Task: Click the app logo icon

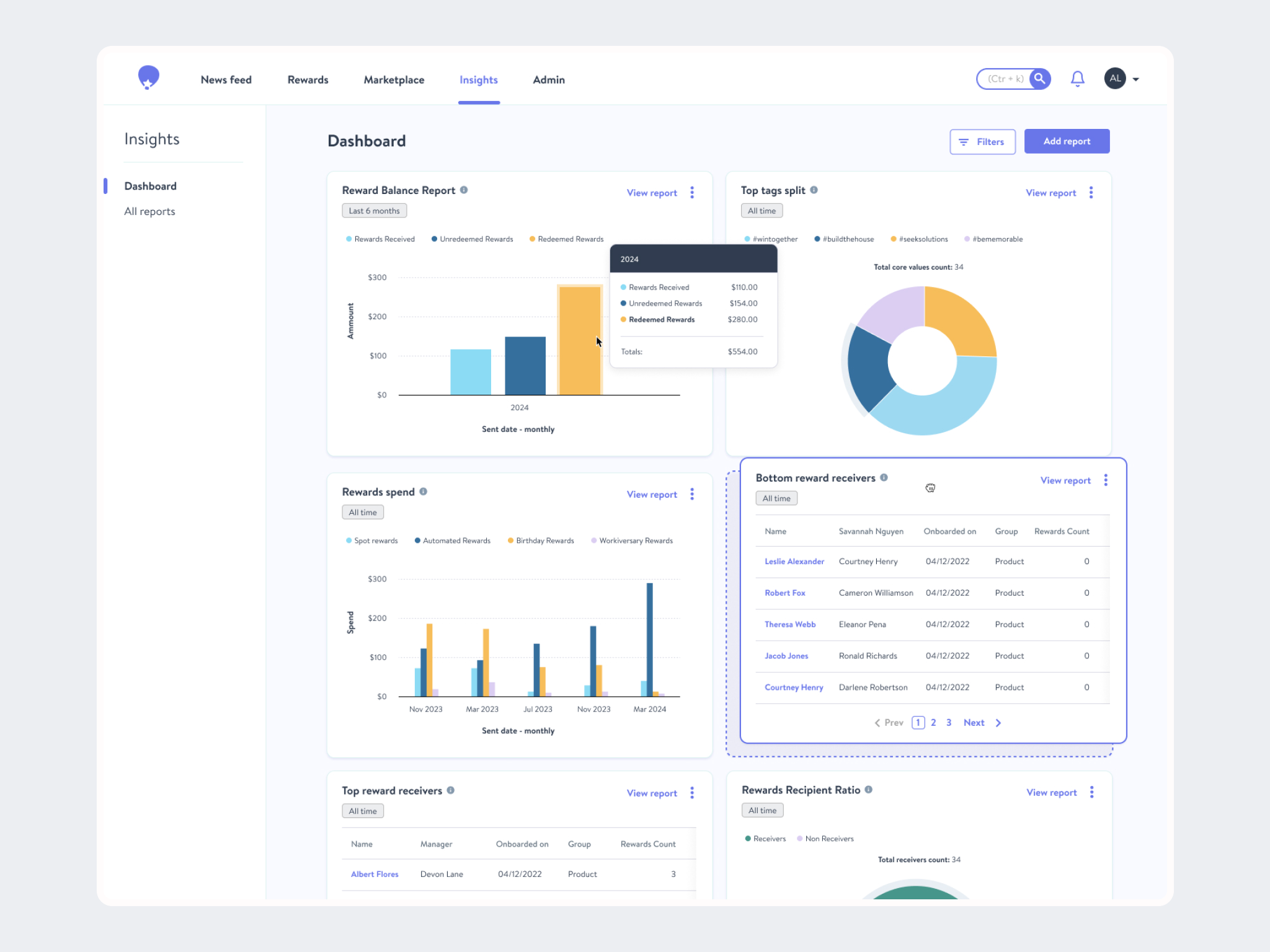Action: point(148,78)
